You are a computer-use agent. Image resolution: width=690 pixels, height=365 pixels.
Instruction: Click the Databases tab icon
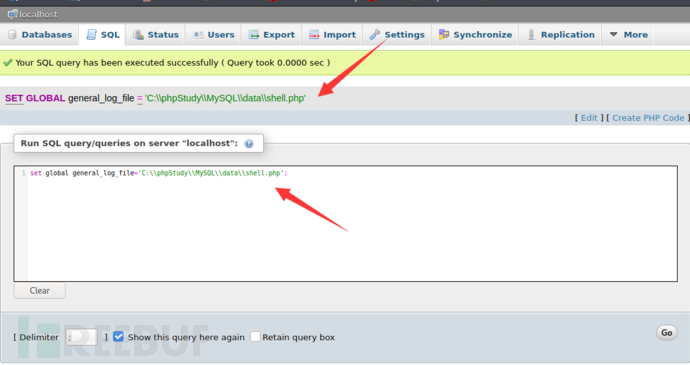click(x=12, y=35)
